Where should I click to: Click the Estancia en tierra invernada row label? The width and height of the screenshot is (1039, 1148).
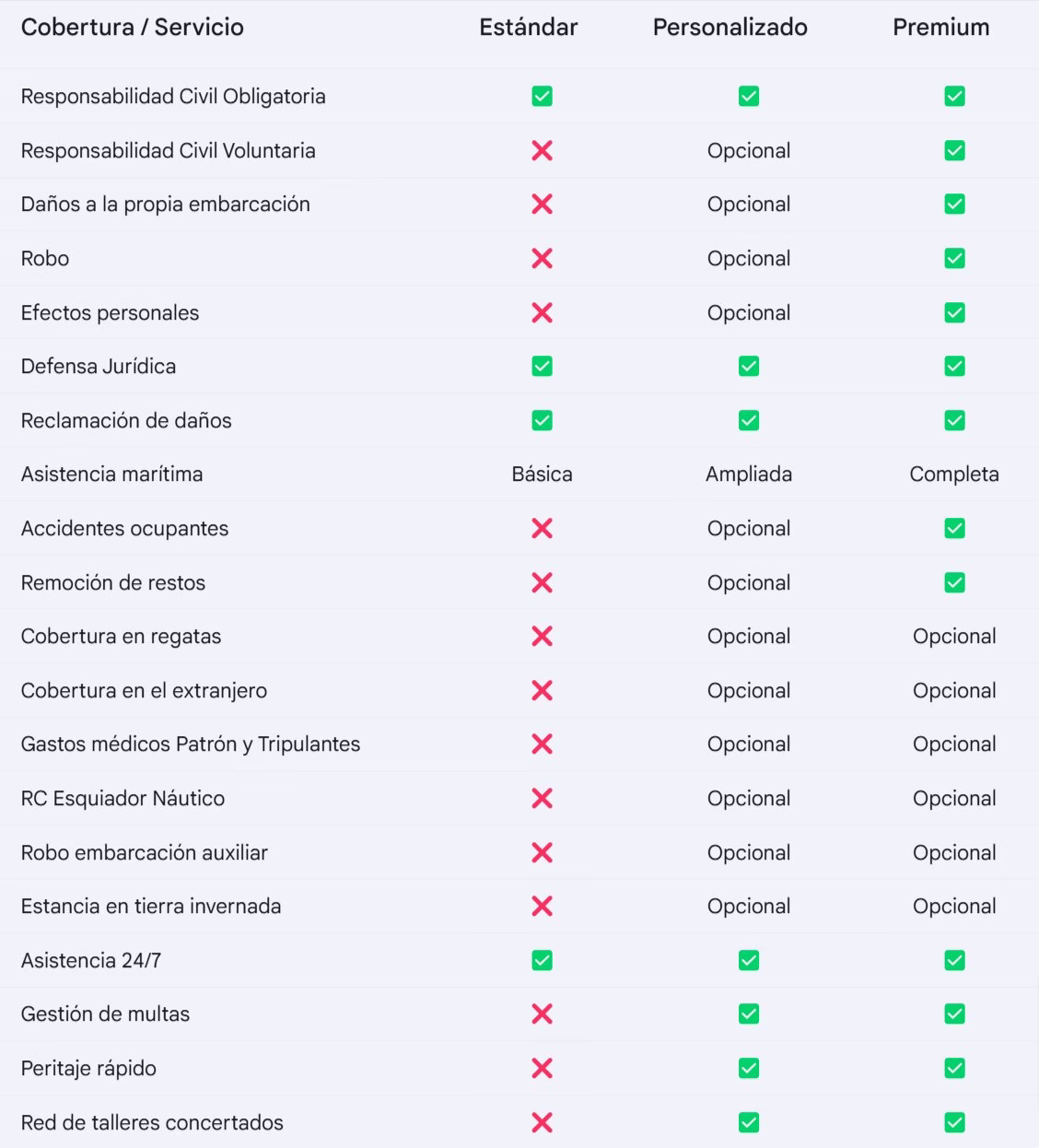(x=151, y=907)
